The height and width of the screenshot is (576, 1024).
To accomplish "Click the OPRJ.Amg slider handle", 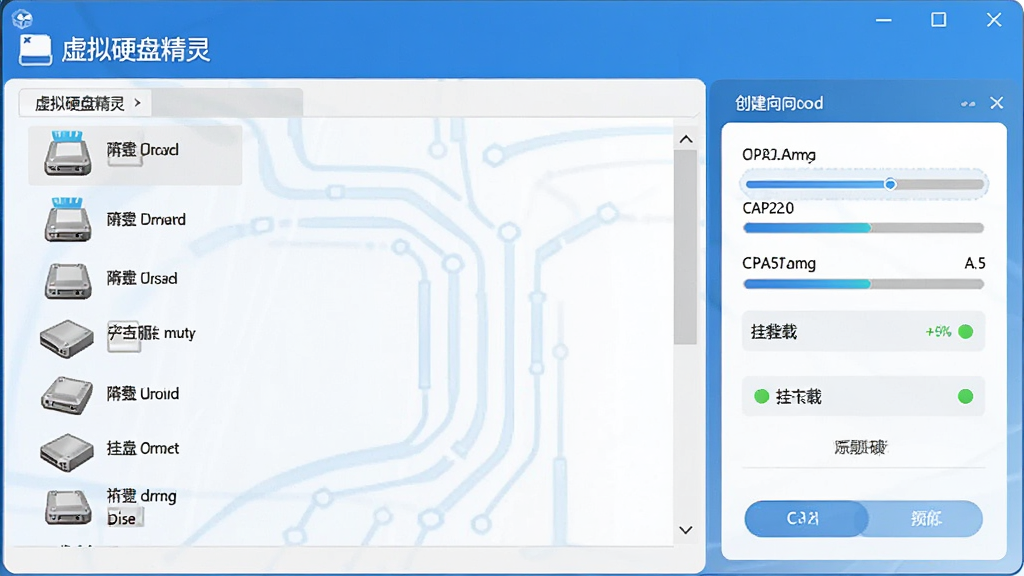I will (x=890, y=184).
